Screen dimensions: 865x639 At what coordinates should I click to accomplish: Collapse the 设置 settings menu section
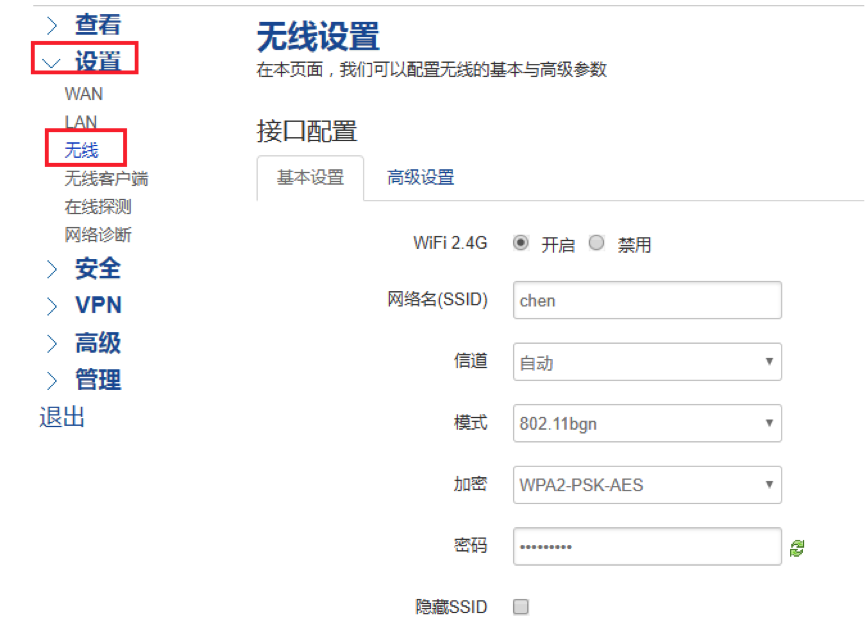[x=100, y=60]
